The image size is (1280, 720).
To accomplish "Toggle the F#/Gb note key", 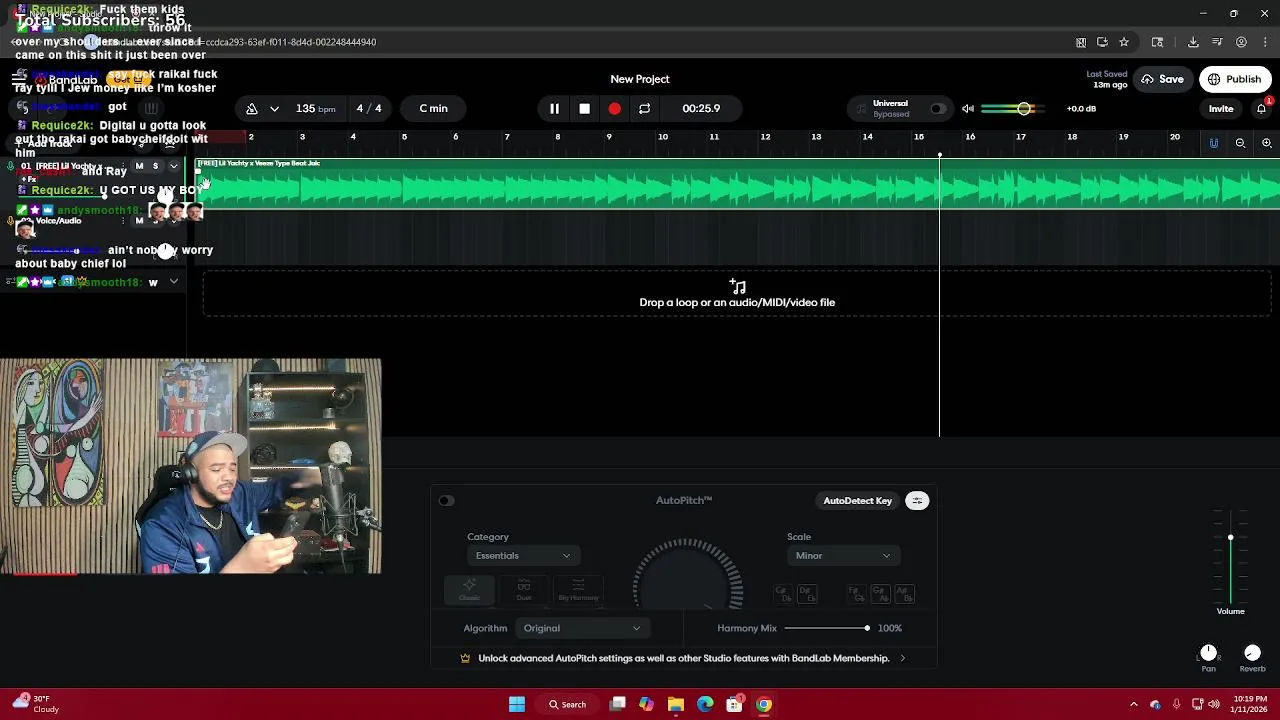I will (857, 594).
